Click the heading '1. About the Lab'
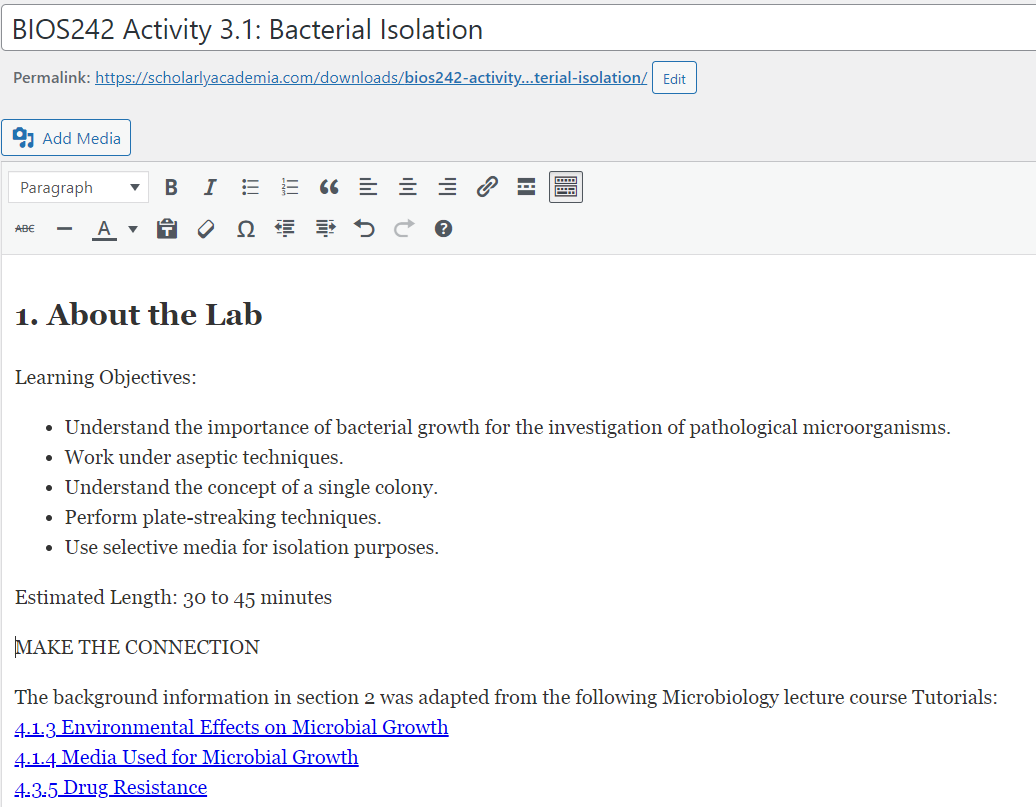This screenshot has width=1036, height=807. coord(139,315)
